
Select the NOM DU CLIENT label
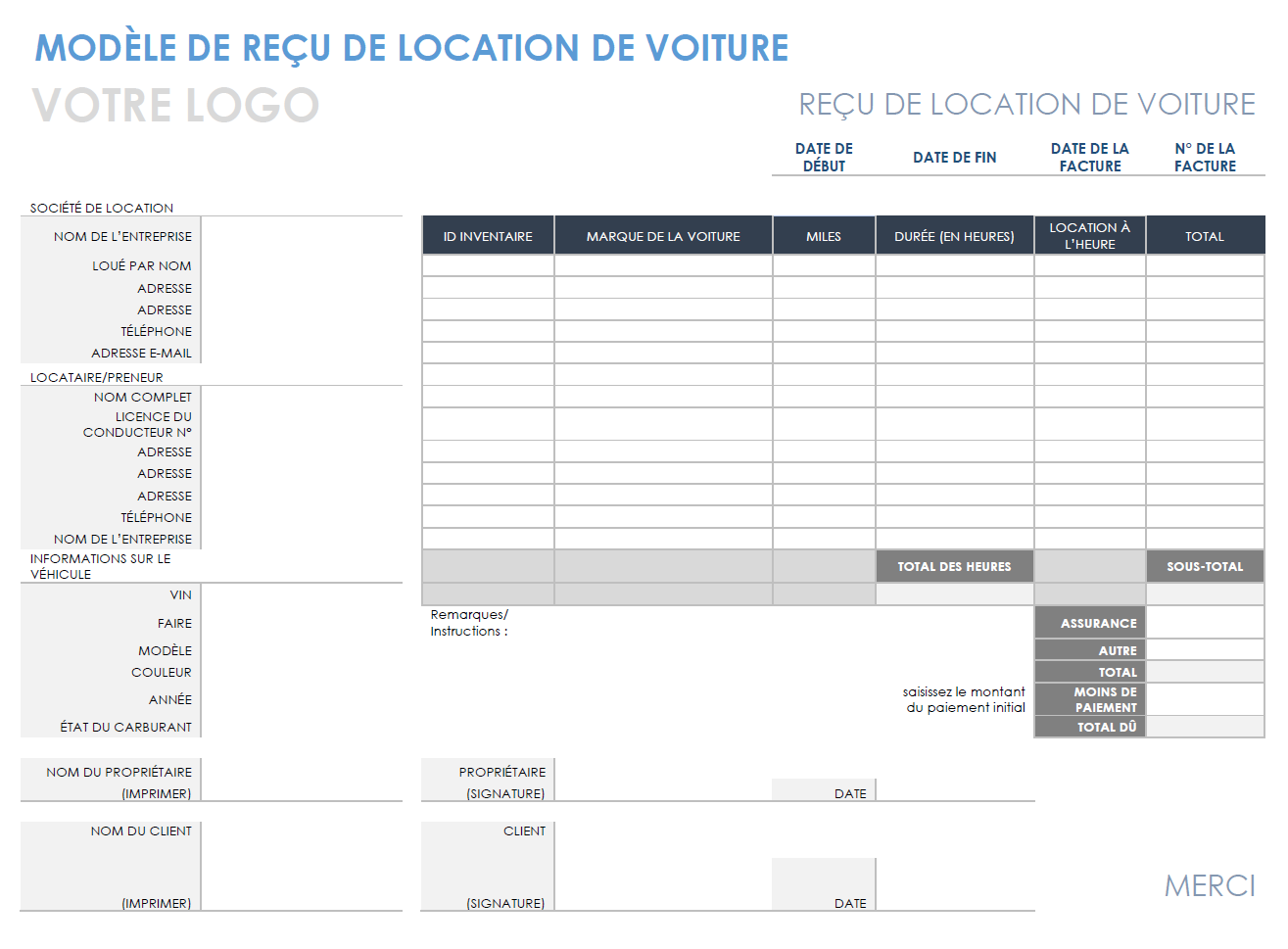click(141, 830)
